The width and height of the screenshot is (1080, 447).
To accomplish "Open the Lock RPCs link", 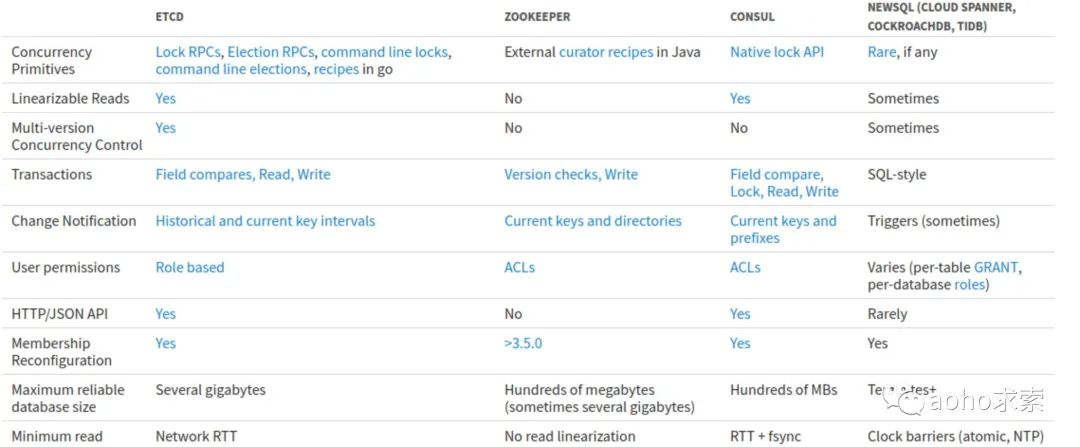I will pos(187,52).
